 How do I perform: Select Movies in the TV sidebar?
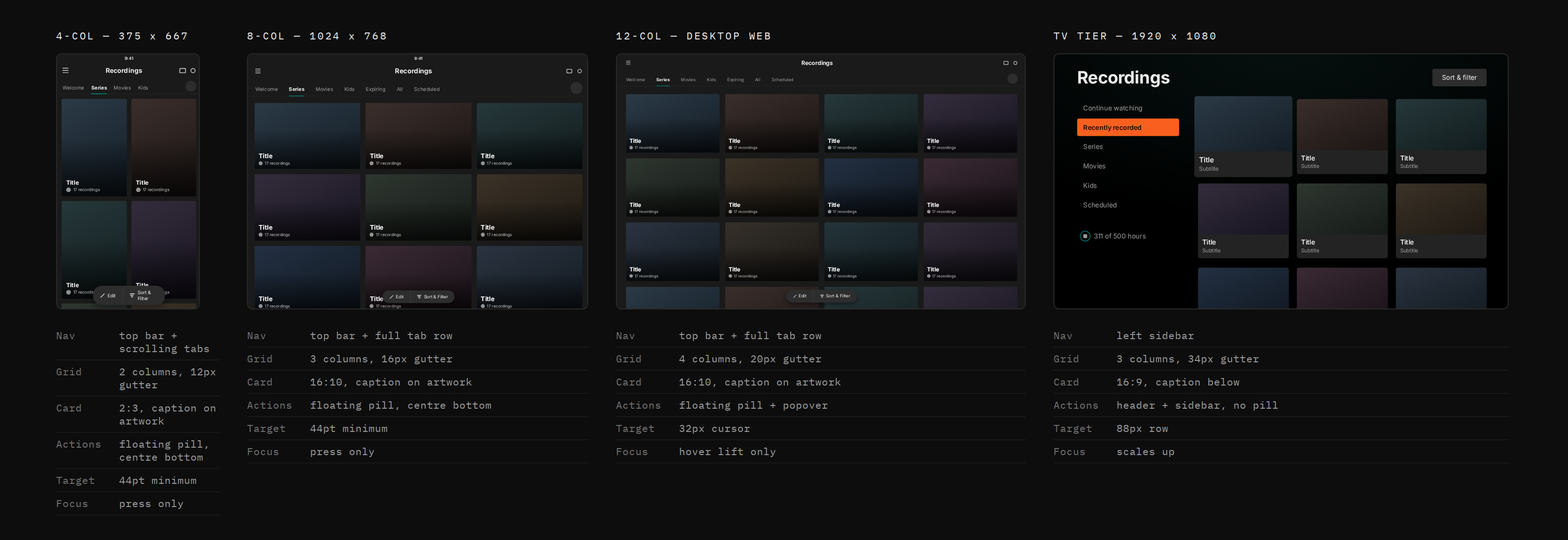coord(1128,167)
